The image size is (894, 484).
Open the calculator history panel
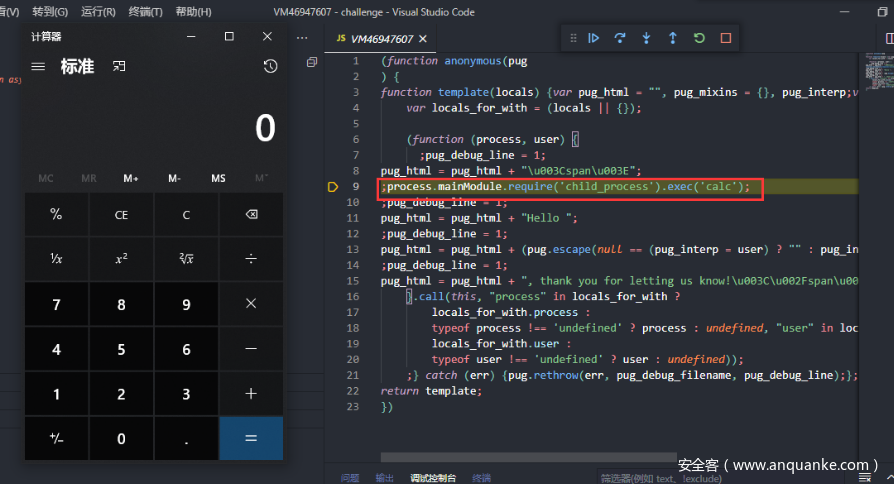coord(270,66)
